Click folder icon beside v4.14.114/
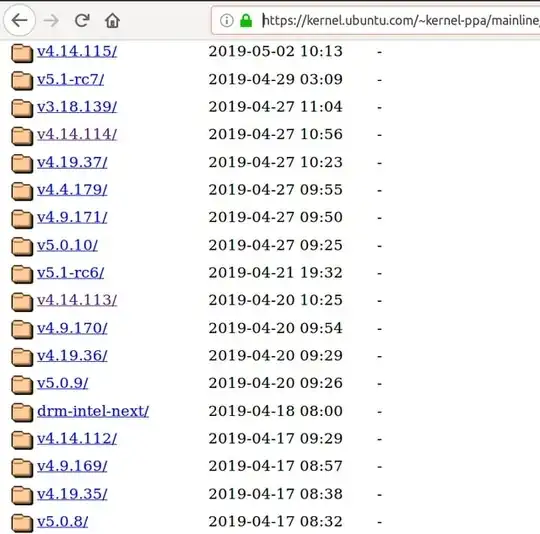The height and width of the screenshot is (534, 540). click(22, 136)
